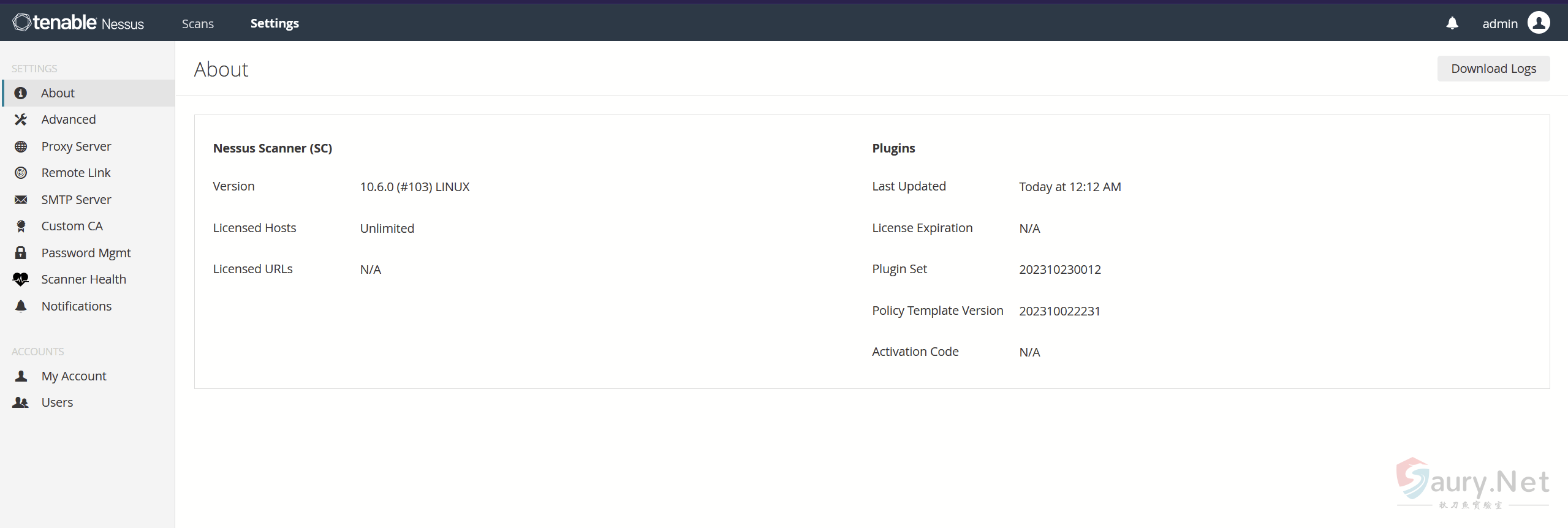The width and height of the screenshot is (1568, 528).
Task: Click the Plugins section heading
Action: tap(893, 148)
